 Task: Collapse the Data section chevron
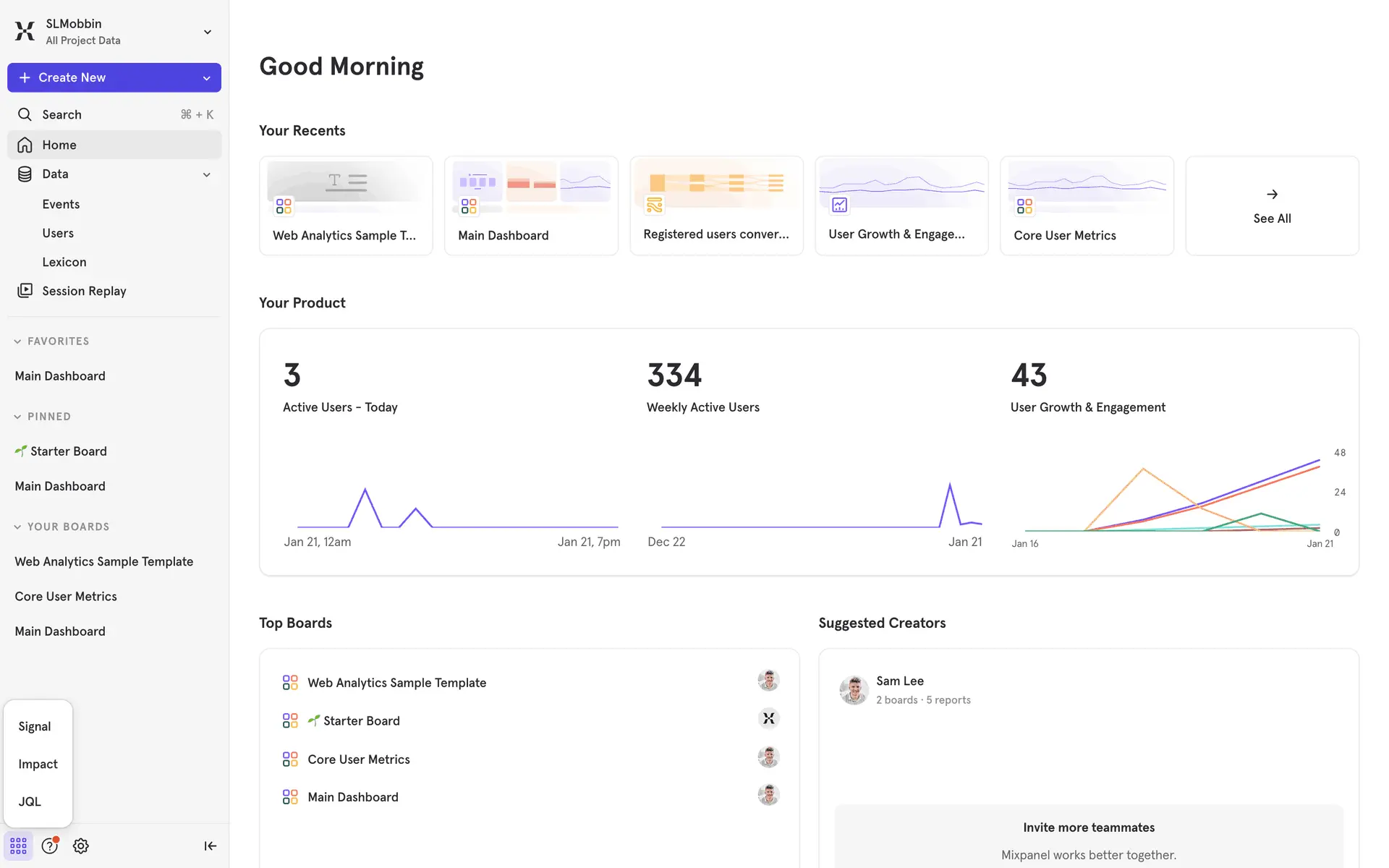pyautogui.click(x=206, y=174)
